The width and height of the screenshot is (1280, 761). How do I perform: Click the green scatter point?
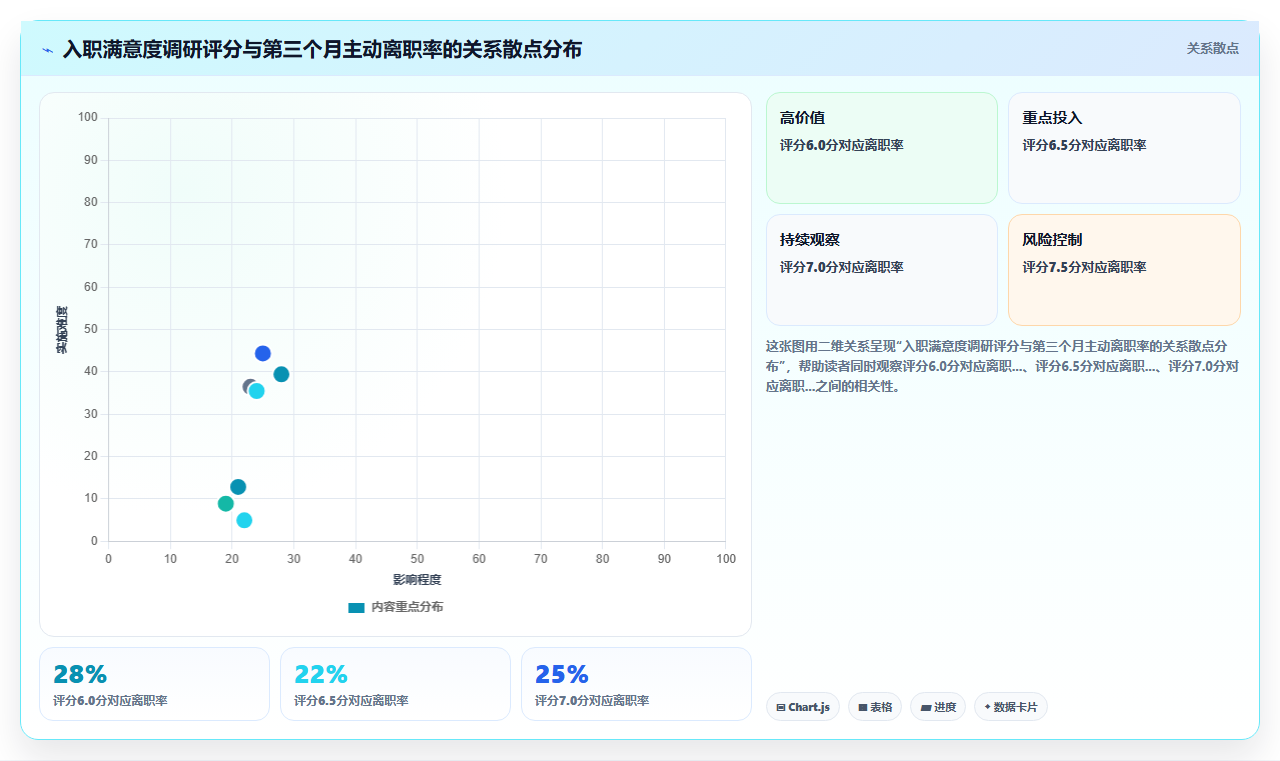tap(226, 503)
